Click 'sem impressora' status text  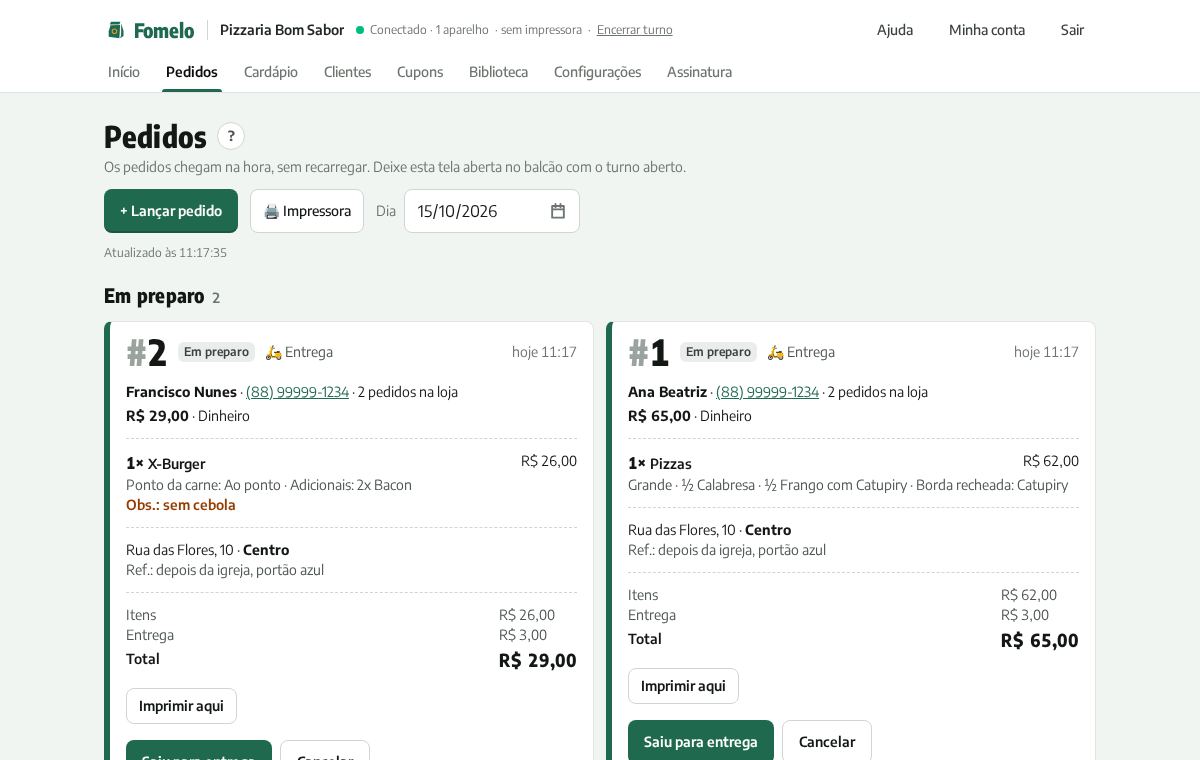(x=541, y=30)
